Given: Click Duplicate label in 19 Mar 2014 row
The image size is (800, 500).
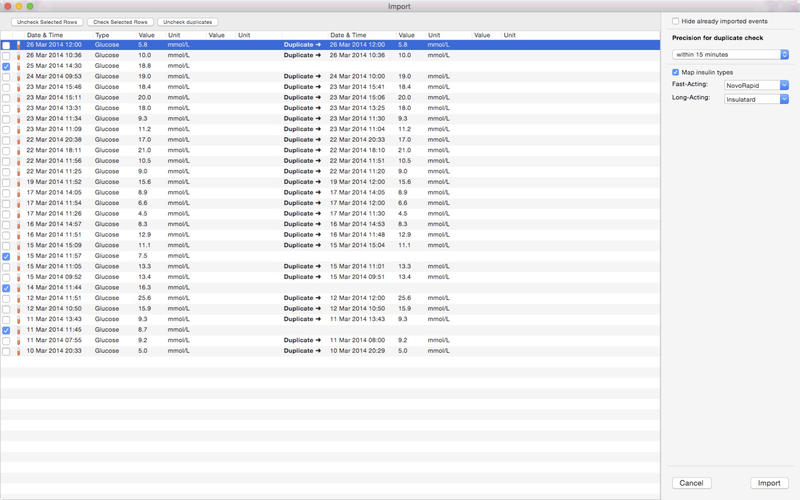Looking at the screenshot, I should pos(302,182).
